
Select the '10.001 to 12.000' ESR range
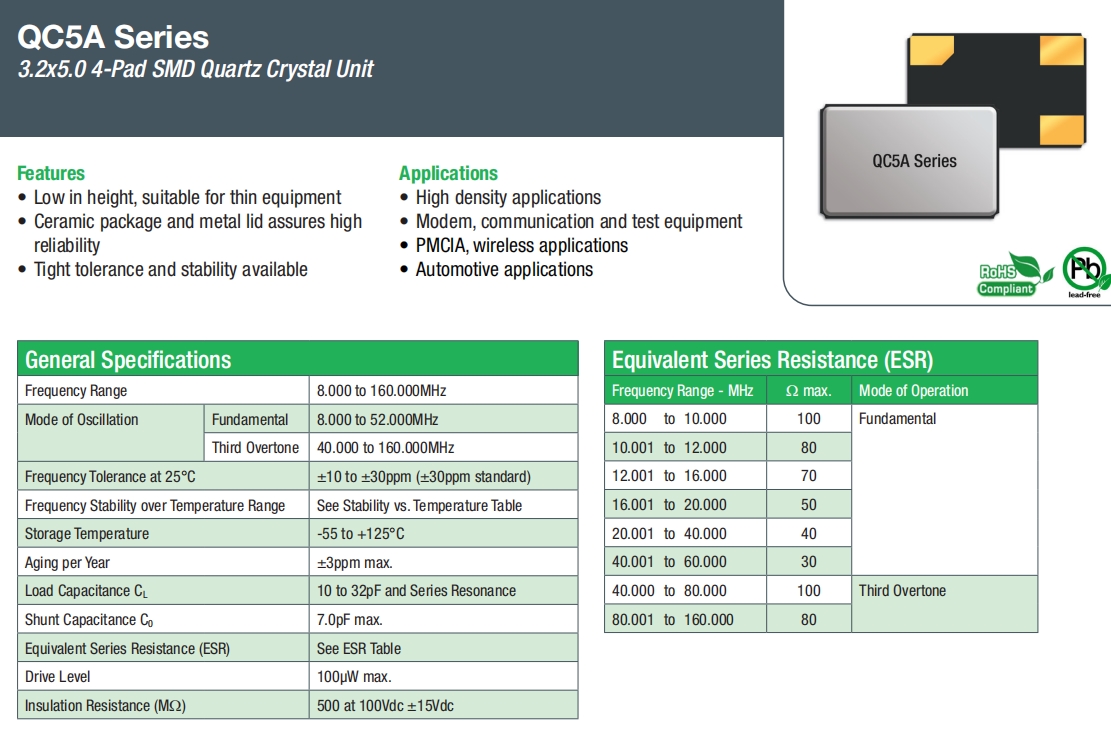670,448
